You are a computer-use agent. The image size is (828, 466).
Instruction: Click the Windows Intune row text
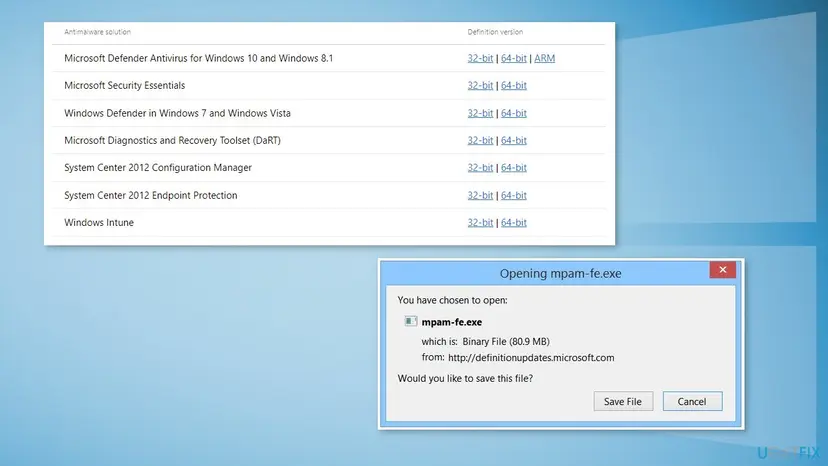tap(99, 222)
